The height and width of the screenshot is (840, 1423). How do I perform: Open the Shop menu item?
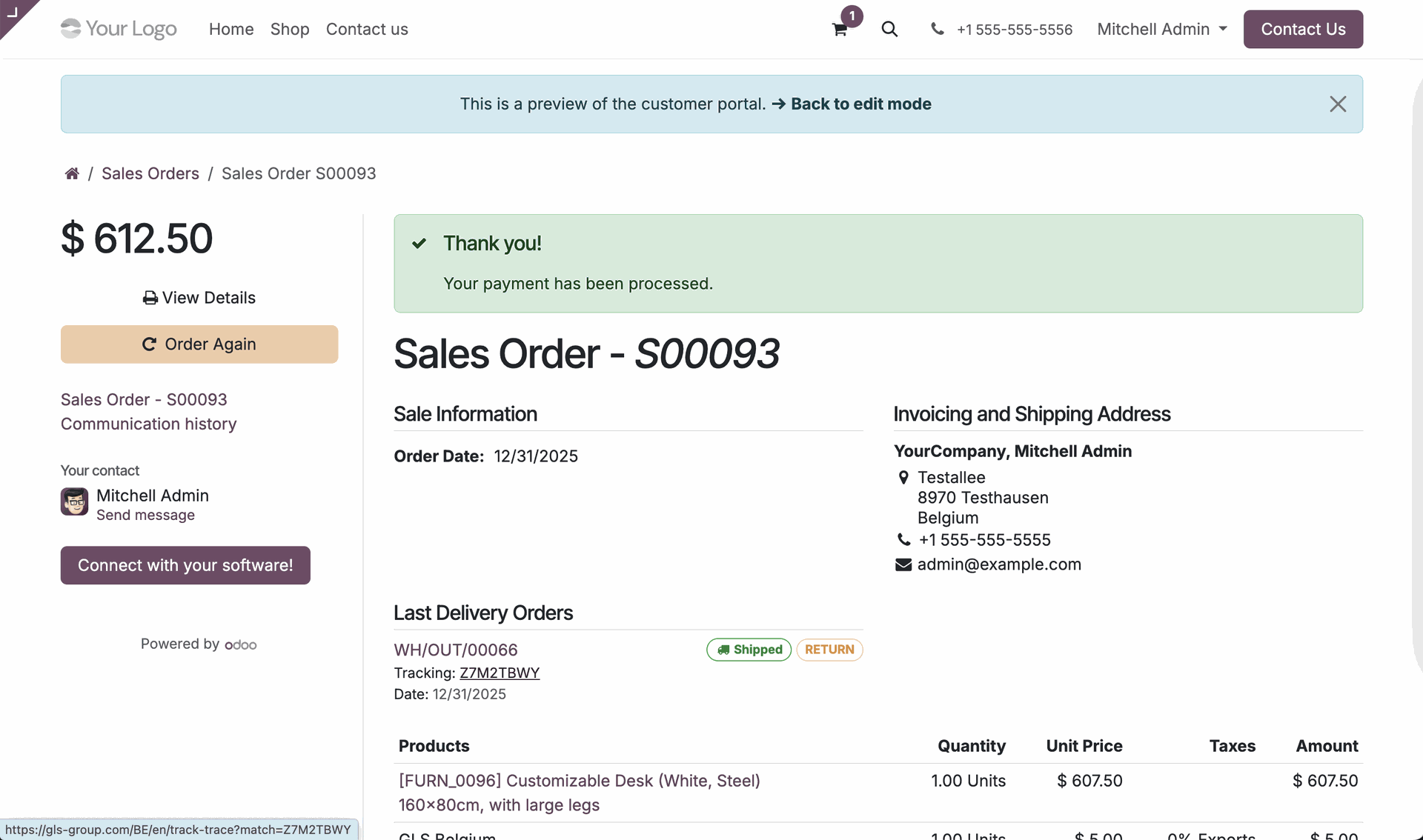[x=290, y=29]
